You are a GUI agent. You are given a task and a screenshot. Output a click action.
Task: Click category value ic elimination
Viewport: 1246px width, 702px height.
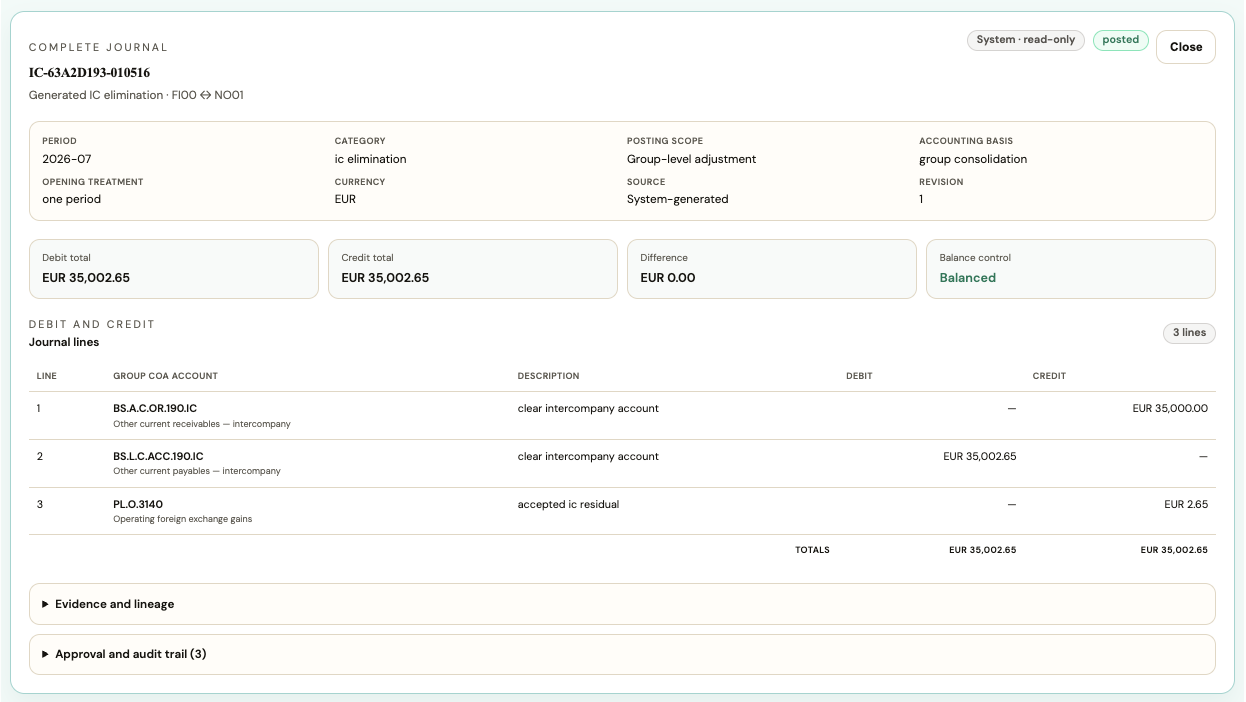[x=370, y=159]
